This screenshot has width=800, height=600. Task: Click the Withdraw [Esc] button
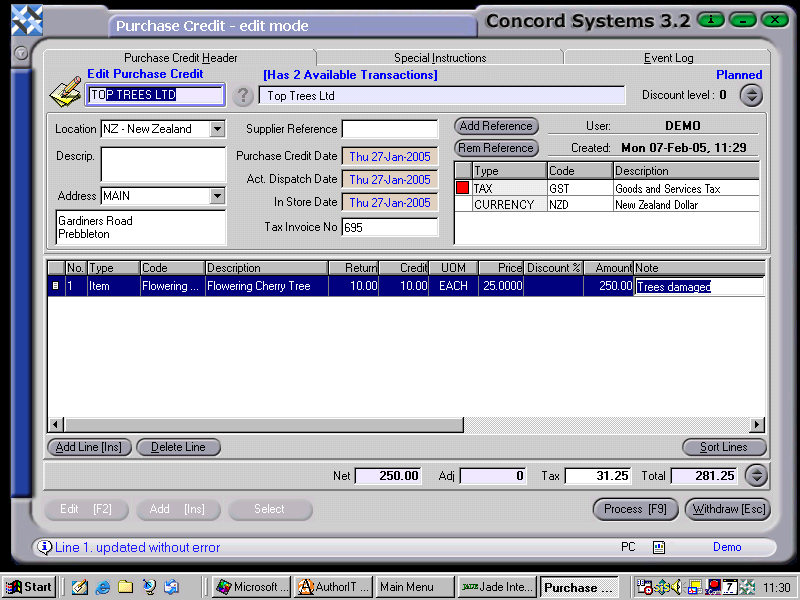pyautogui.click(x=729, y=509)
